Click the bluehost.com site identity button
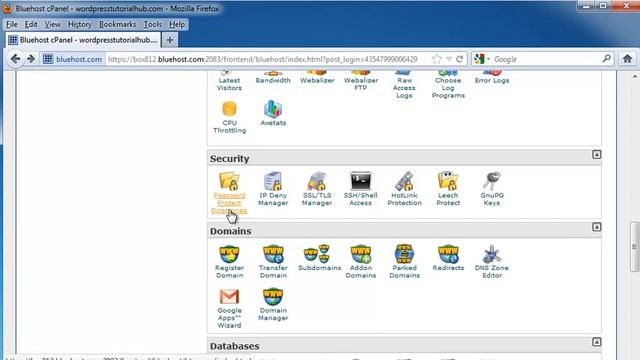The height and width of the screenshot is (360, 640). [73, 59]
